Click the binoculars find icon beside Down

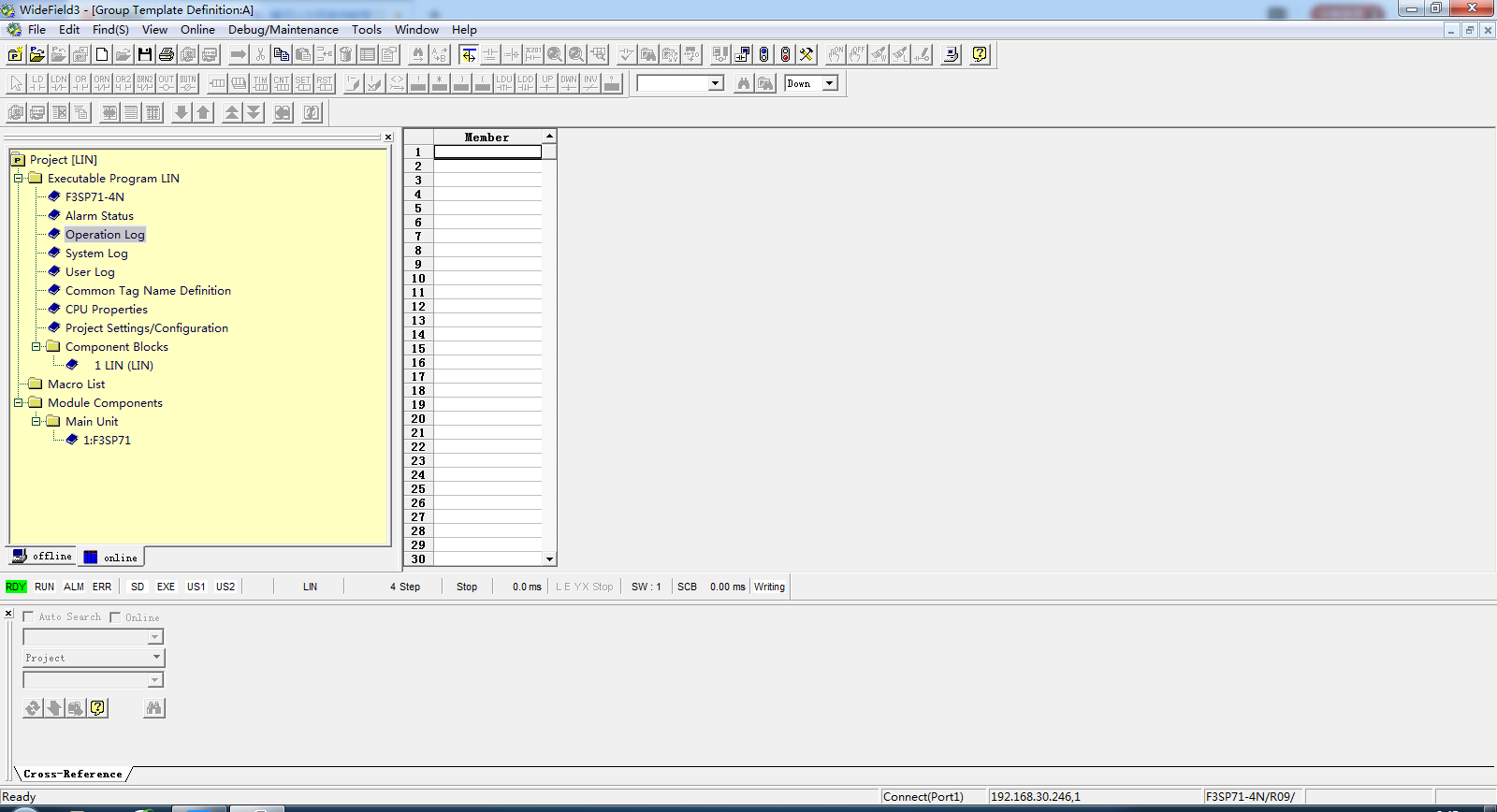click(744, 83)
